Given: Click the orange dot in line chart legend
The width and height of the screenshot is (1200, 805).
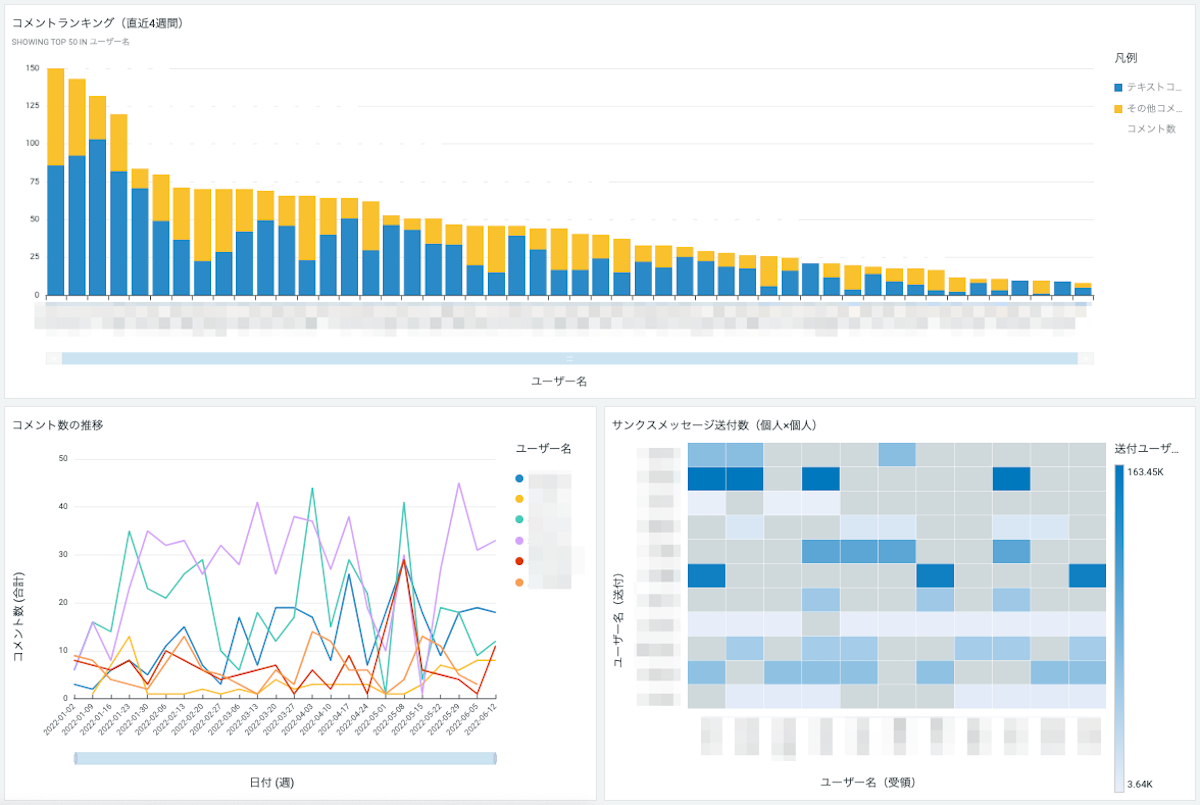Looking at the screenshot, I should tap(519, 582).
